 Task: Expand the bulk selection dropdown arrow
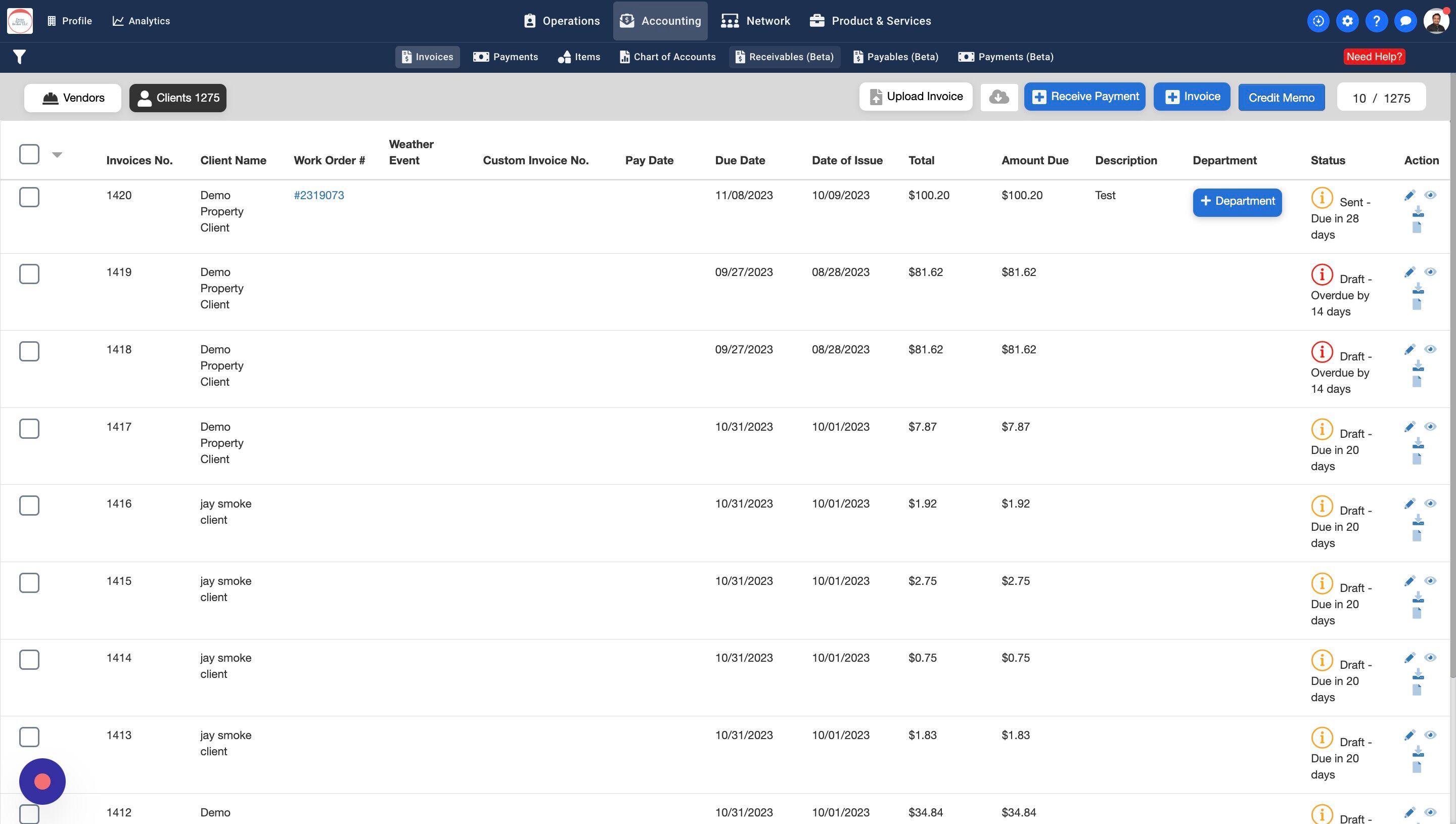point(57,155)
